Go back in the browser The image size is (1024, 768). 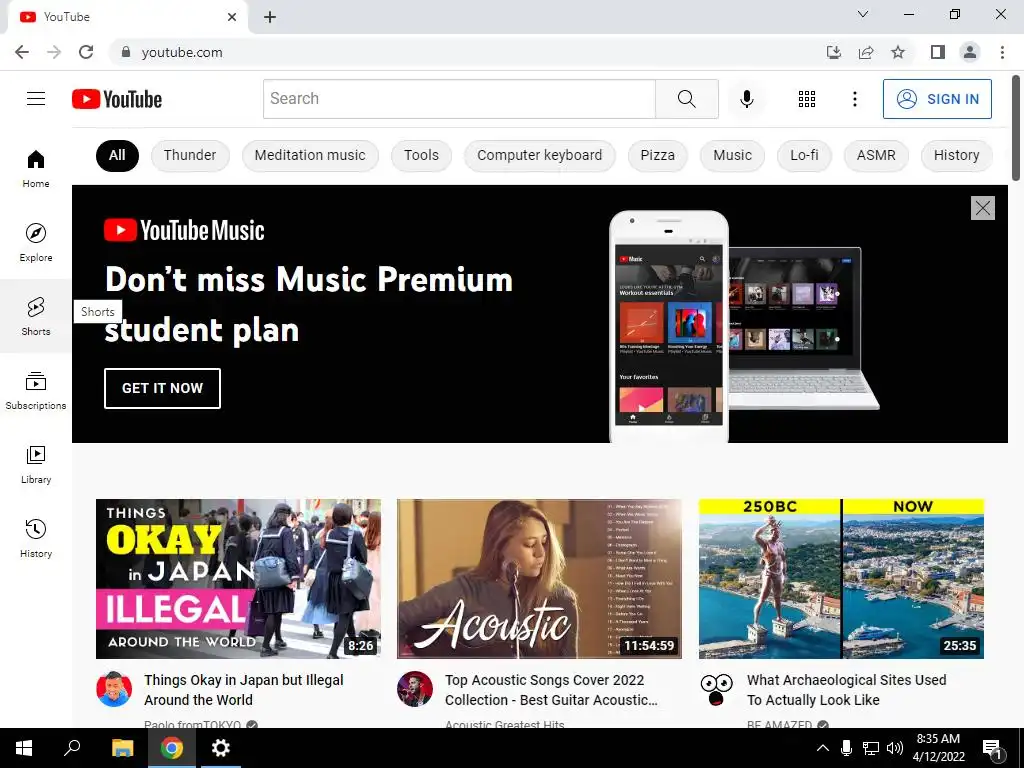pyautogui.click(x=22, y=52)
